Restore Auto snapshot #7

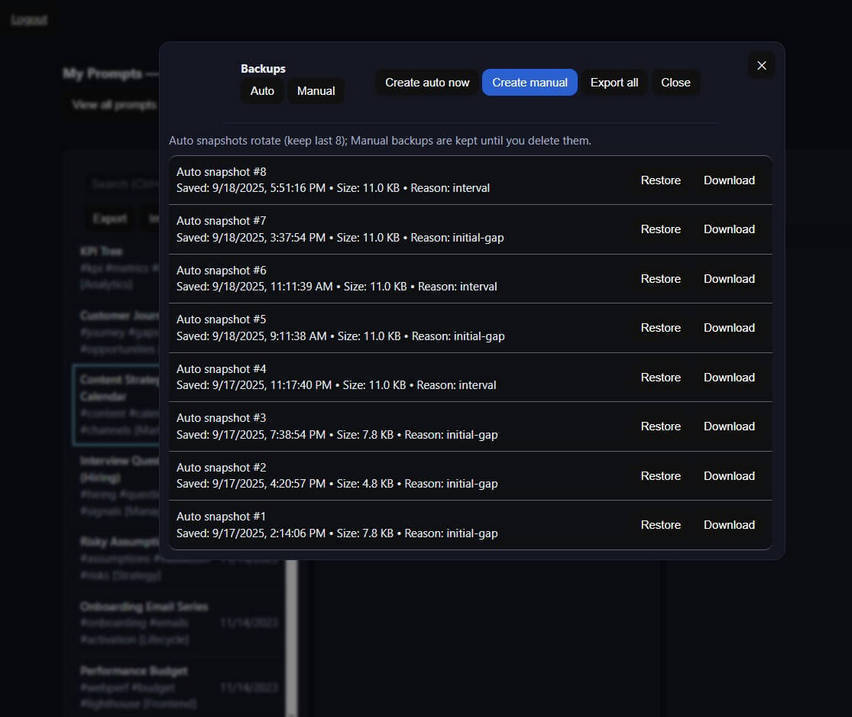660,230
